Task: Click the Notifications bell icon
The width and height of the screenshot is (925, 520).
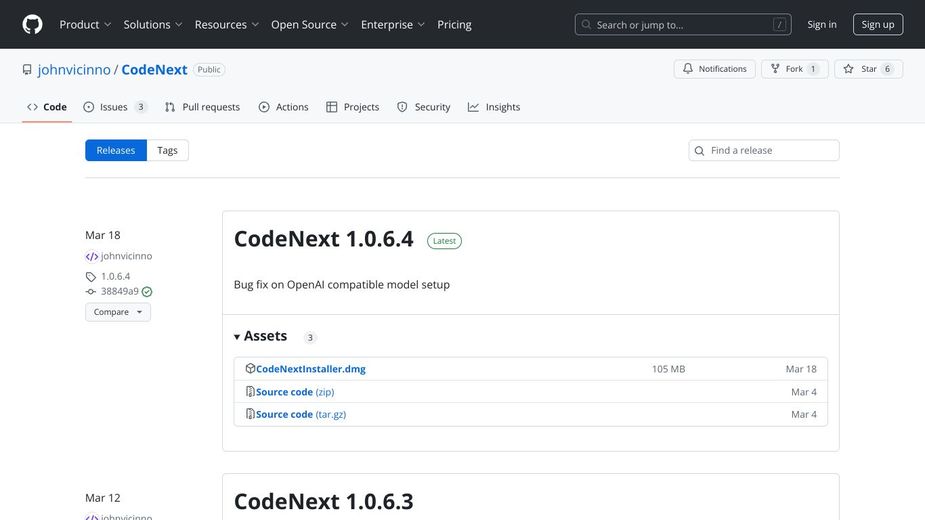Action: click(x=687, y=69)
